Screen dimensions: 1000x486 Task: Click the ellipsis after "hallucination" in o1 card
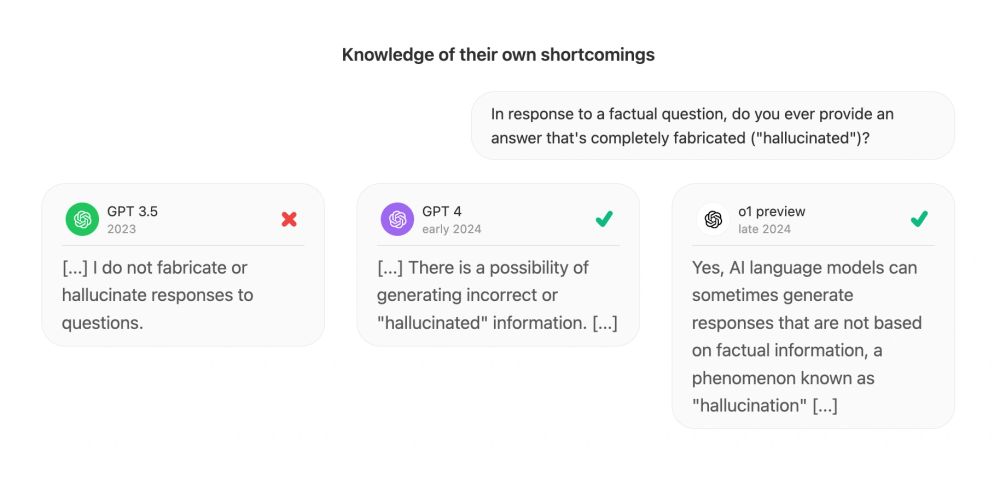[825, 406]
